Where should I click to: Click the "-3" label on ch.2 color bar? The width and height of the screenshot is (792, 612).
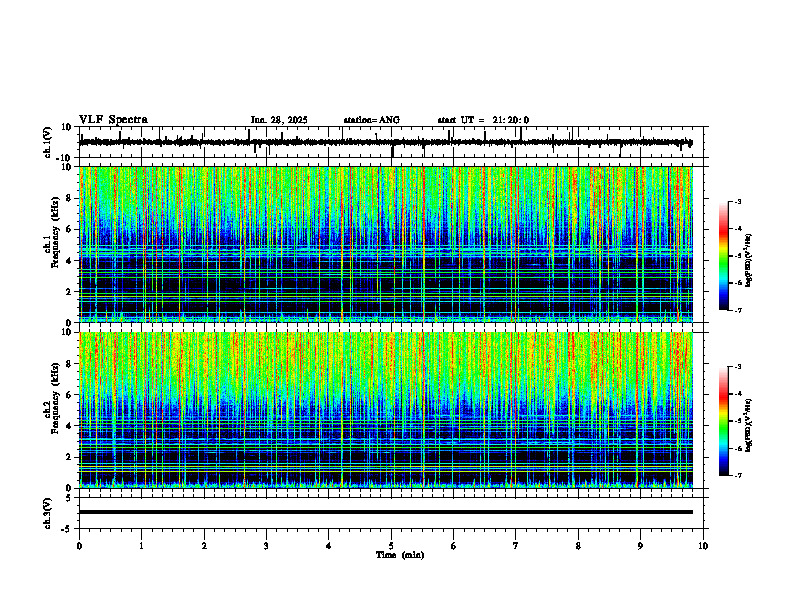[738, 367]
